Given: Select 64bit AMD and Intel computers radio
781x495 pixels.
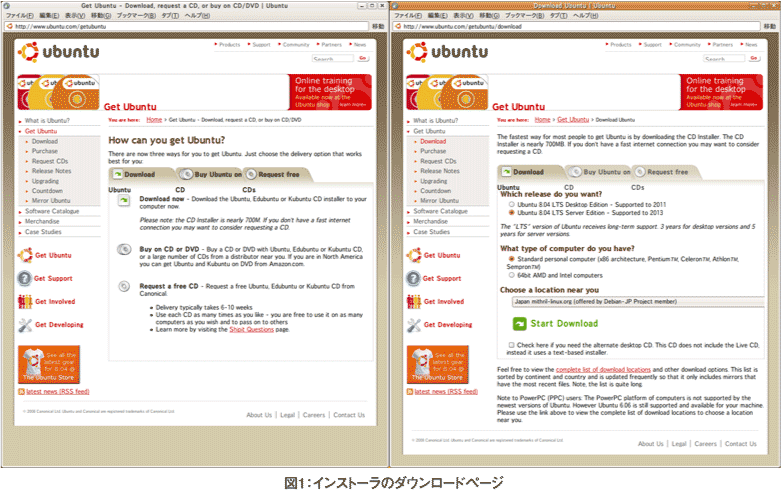Looking at the screenshot, I should 512,275.
